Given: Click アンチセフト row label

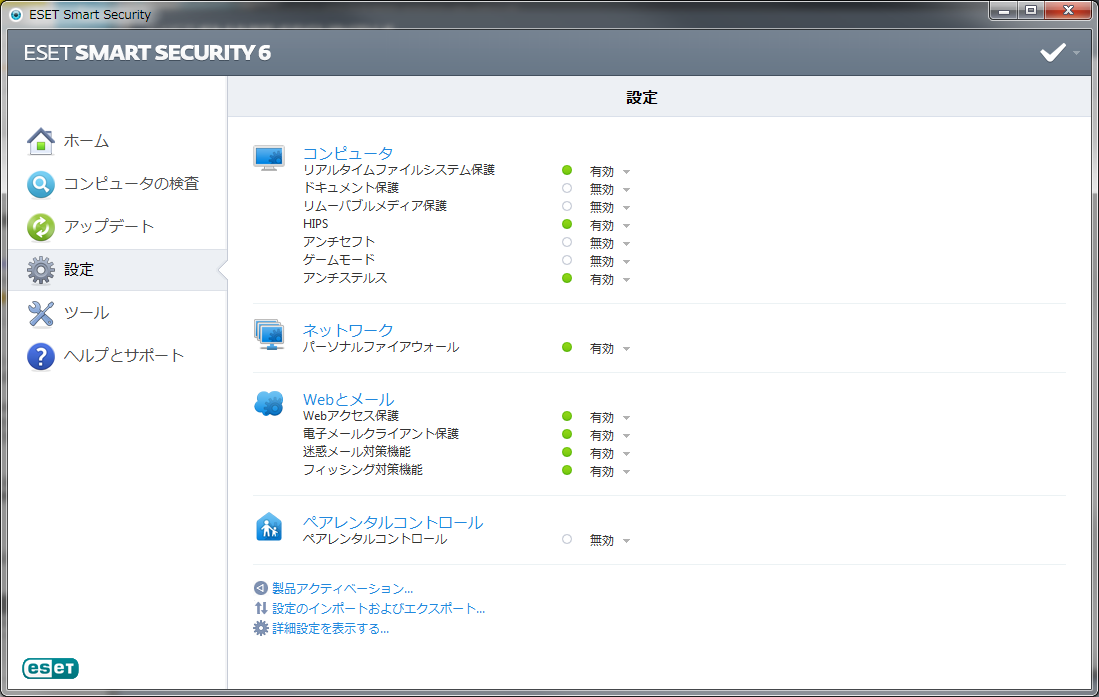Looking at the screenshot, I should click(x=339, y=242).
